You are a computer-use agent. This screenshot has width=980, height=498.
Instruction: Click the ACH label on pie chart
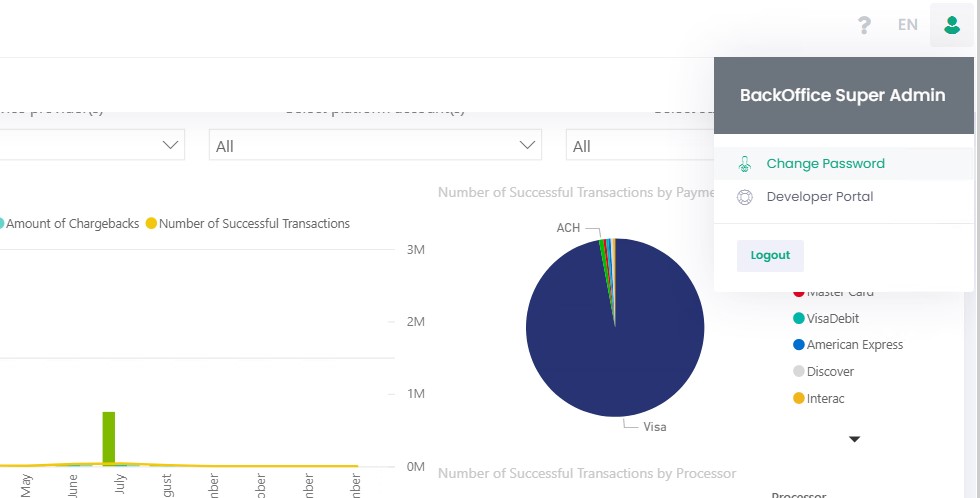point(568,229)
